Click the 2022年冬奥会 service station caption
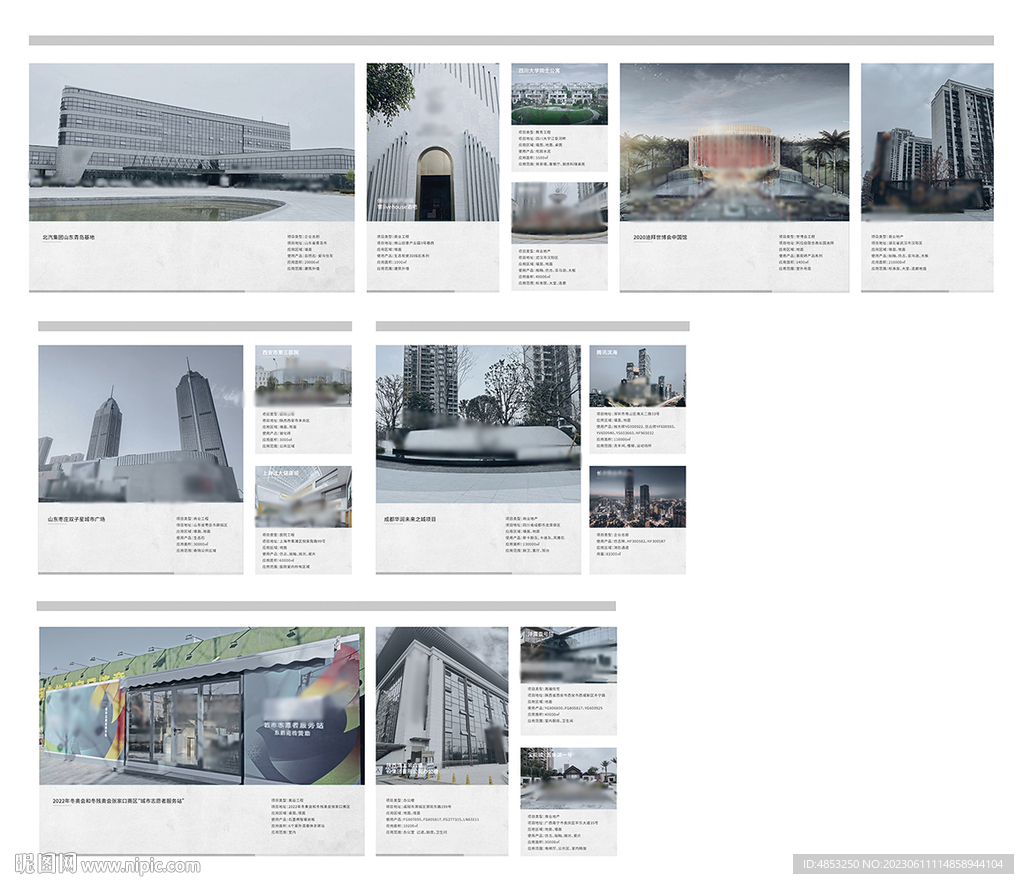 pyautogui.click(x=118, y=801)
